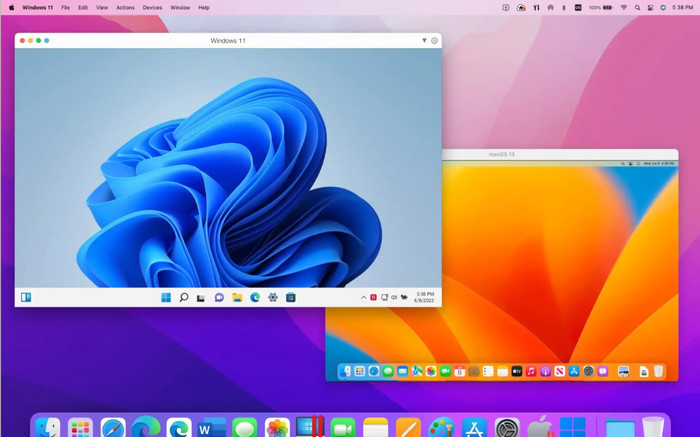Open the Apple menu
This screenshot has height=437, width=700.
12,8
